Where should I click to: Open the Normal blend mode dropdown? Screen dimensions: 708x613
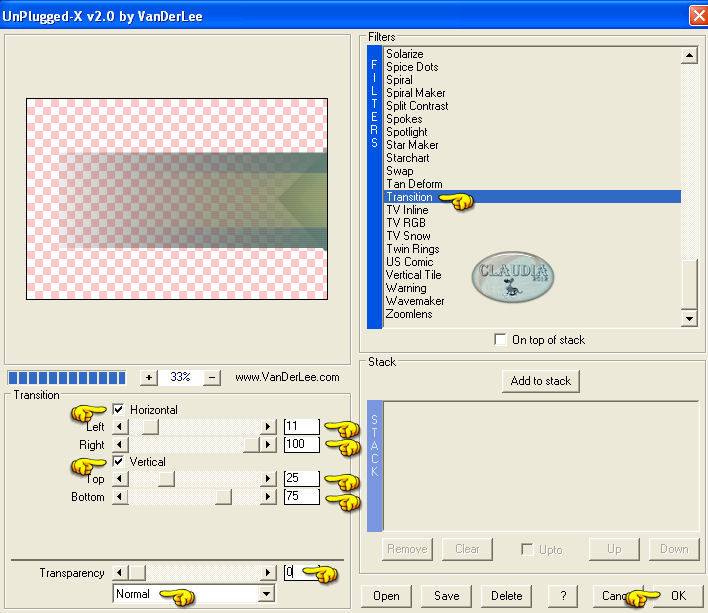pos(267,594)
